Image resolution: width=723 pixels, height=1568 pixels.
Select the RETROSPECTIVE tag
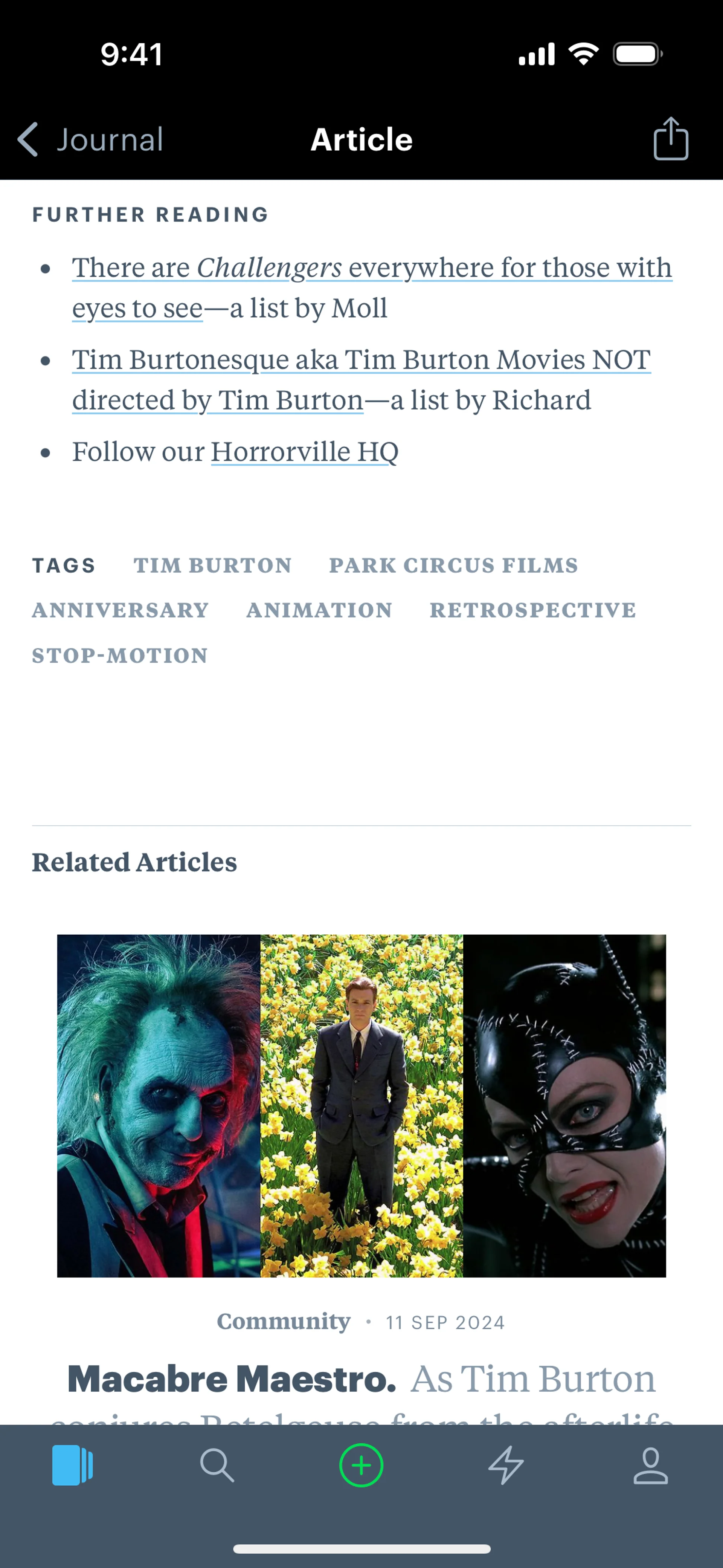tap(533, 610)
